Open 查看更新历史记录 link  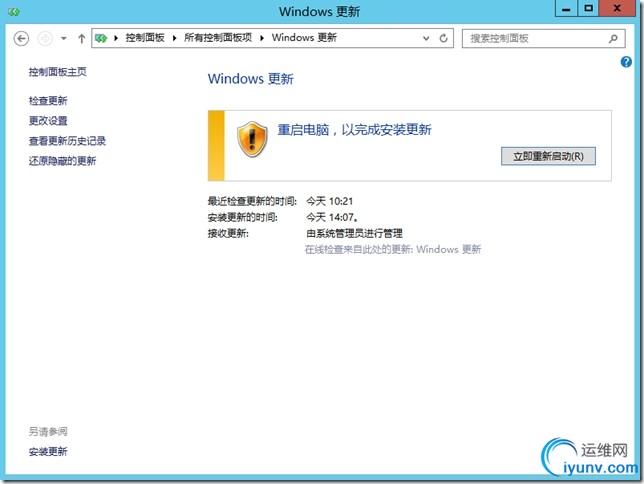click(67, 141)
